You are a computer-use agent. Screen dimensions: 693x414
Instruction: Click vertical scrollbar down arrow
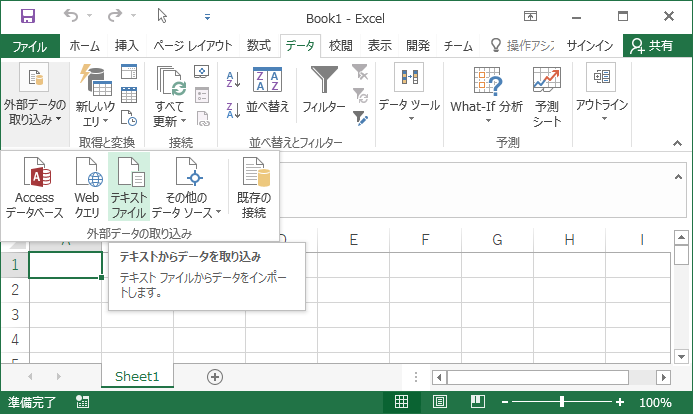681,356
